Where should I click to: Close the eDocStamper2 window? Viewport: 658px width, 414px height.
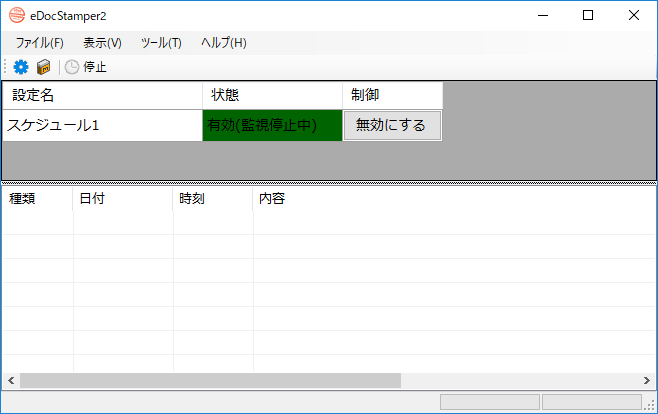click(634, 16)
